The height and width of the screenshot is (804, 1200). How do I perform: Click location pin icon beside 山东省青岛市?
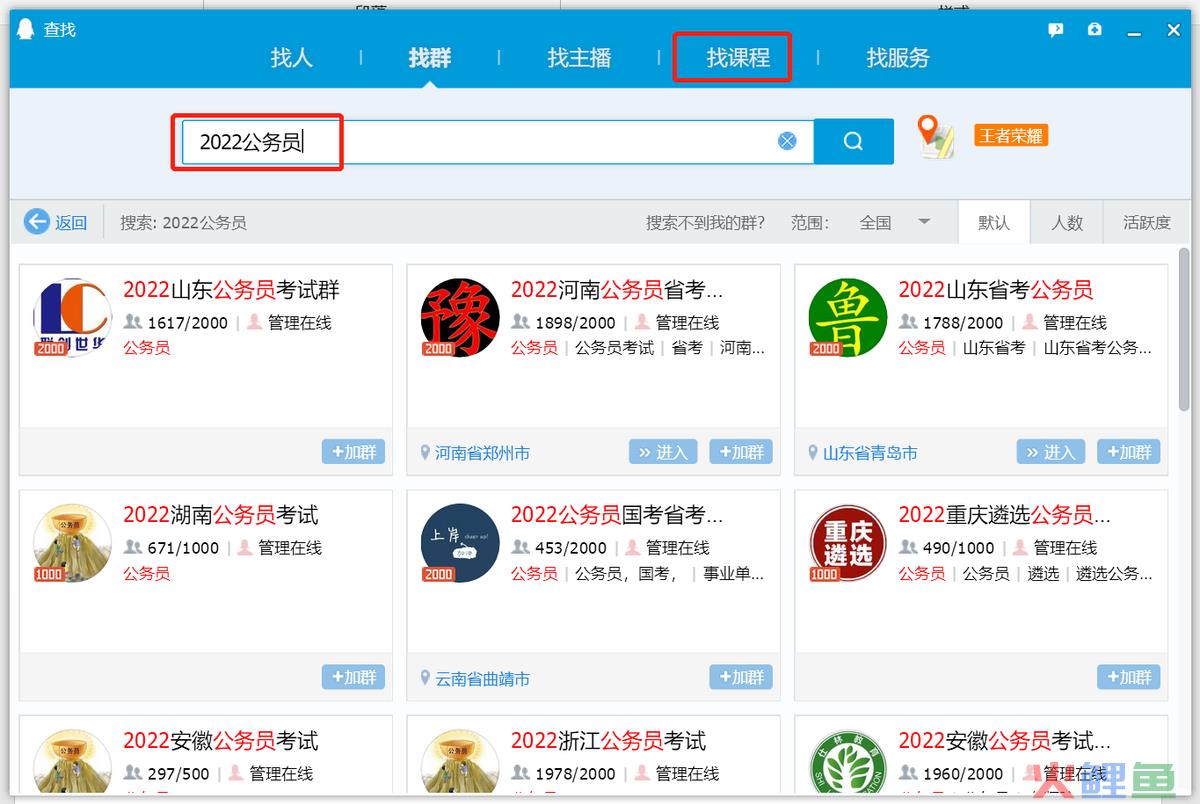pos(813,453)
